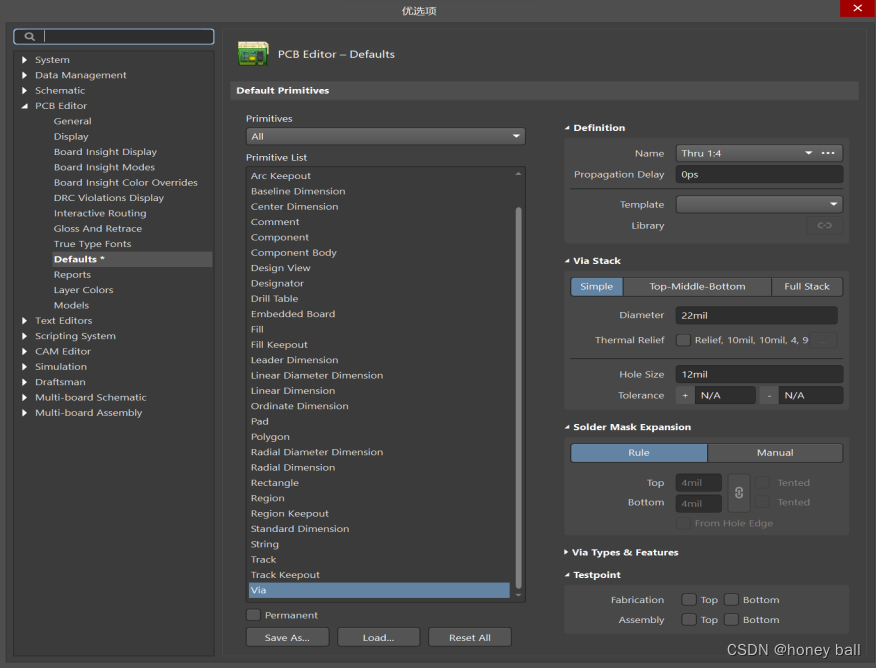
Task: Click the search magnifier icon
Action: click(30, 36)
